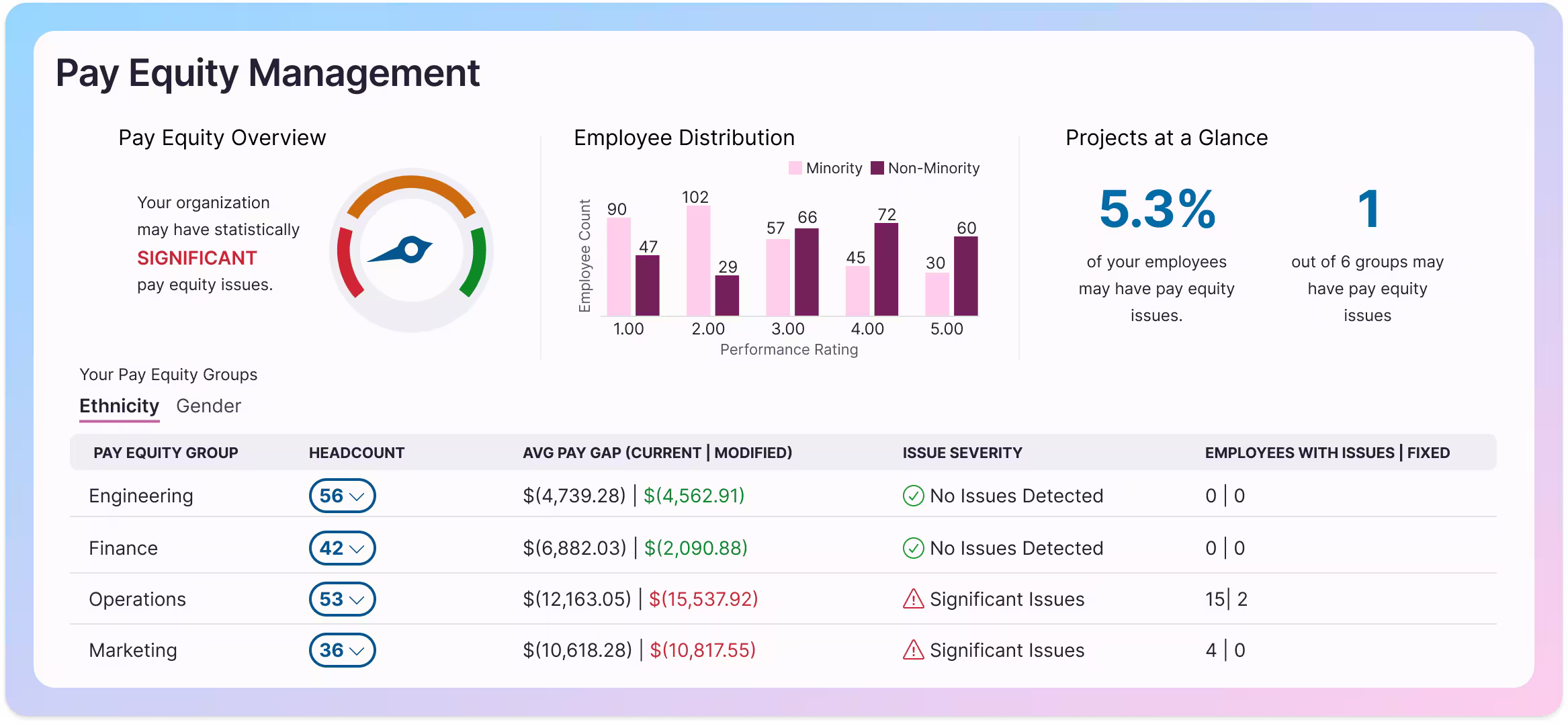Screen dimensions: 1568x724
Task: Select the Finance group name
Action: click(124, 548)
